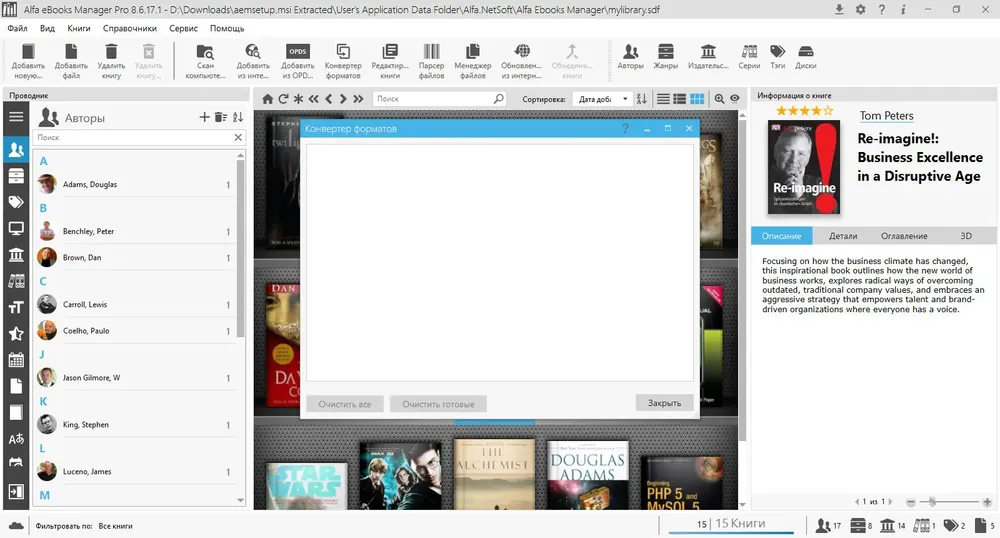
Task: Click the Закрыть button in the converter dialog
Action: tap(664, 403)
